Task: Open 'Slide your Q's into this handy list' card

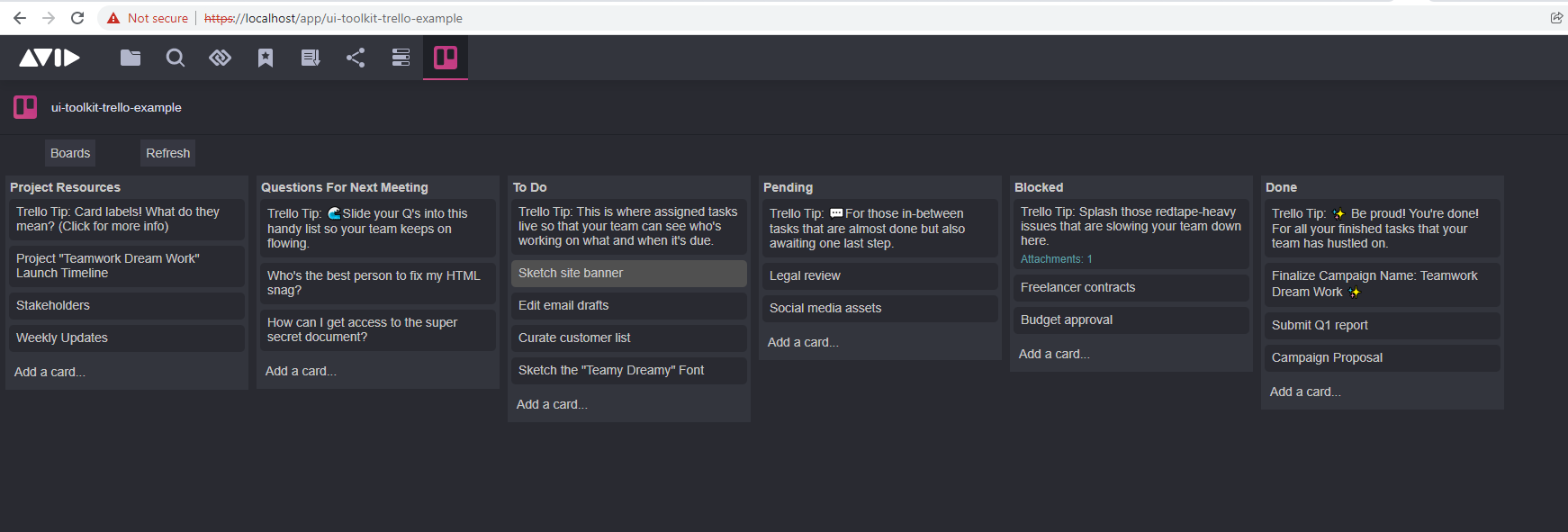Action: [x=378, y=228]
